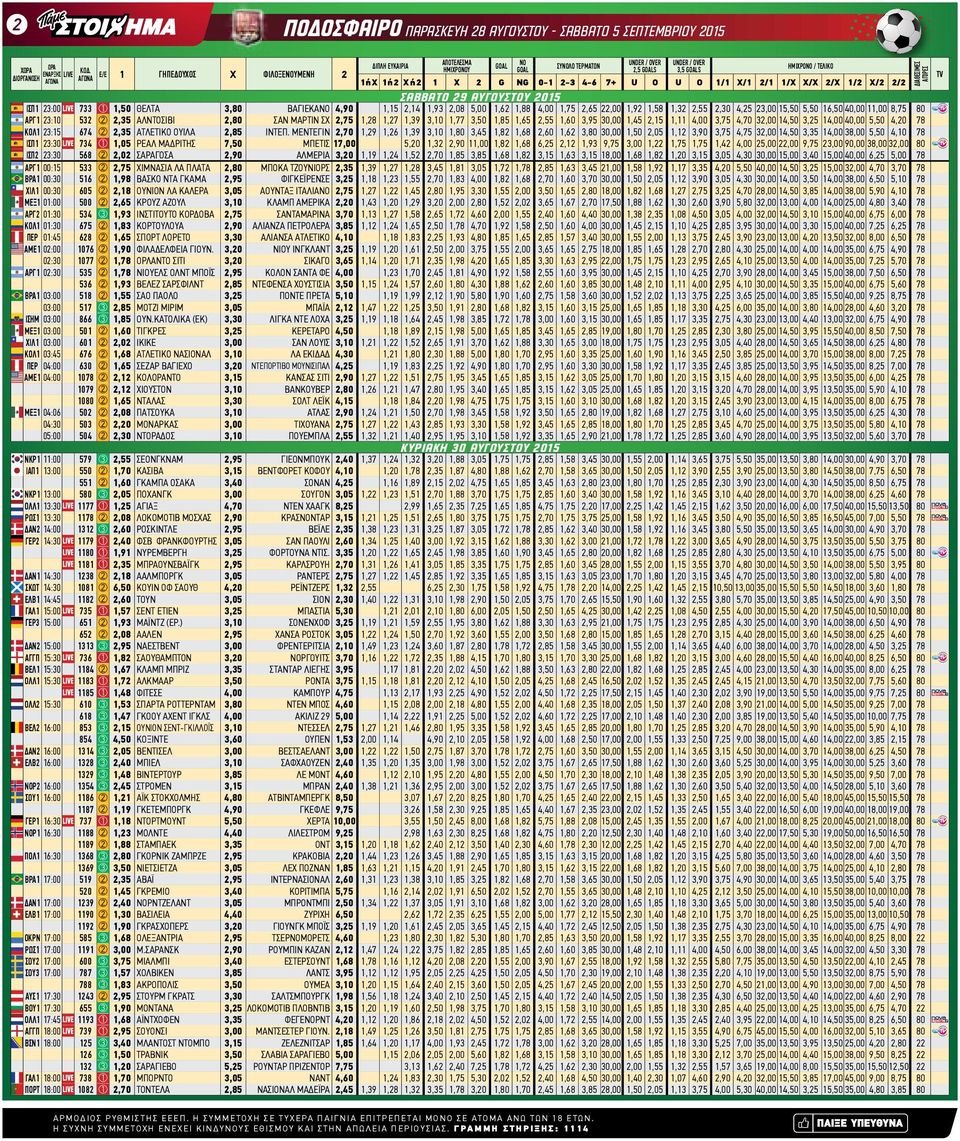Click the ΣΥΝΟΛΟ ΤΕΡΜΑΤΩΝ column header
The image size is (960, 1141).
(579, 66)
